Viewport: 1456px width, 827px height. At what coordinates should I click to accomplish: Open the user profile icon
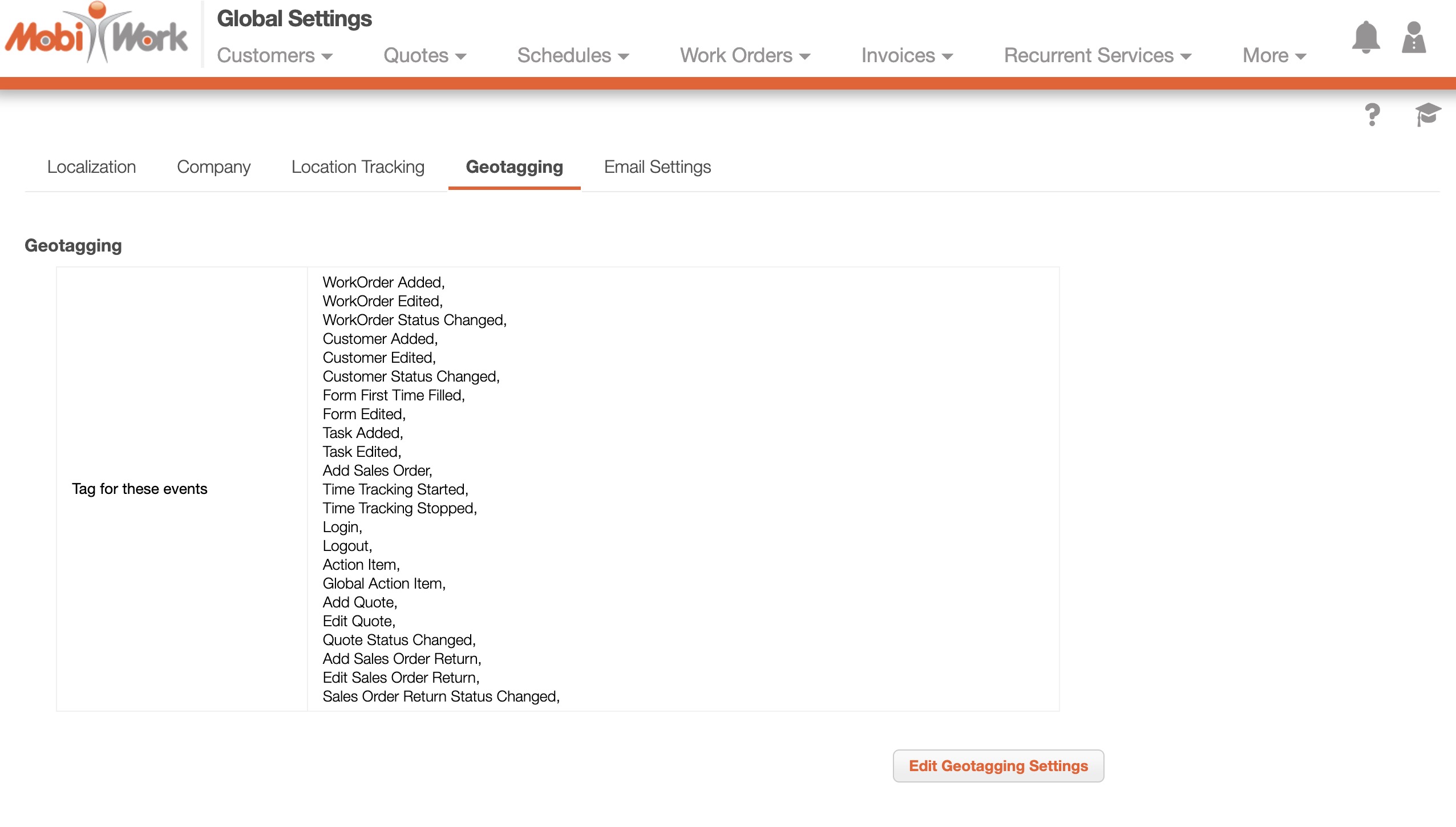[1414, 38]
